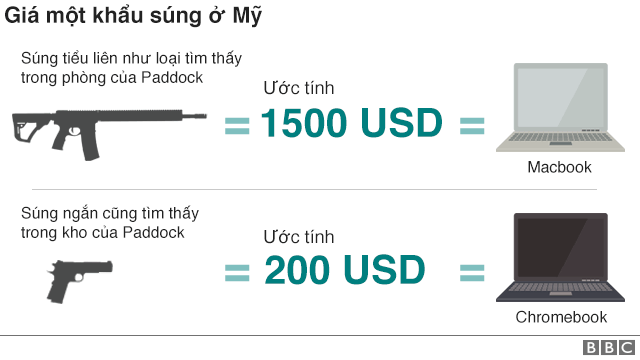Click the equals sign before 200 USD
640x360 pixels.
click(x=237, y=273)
